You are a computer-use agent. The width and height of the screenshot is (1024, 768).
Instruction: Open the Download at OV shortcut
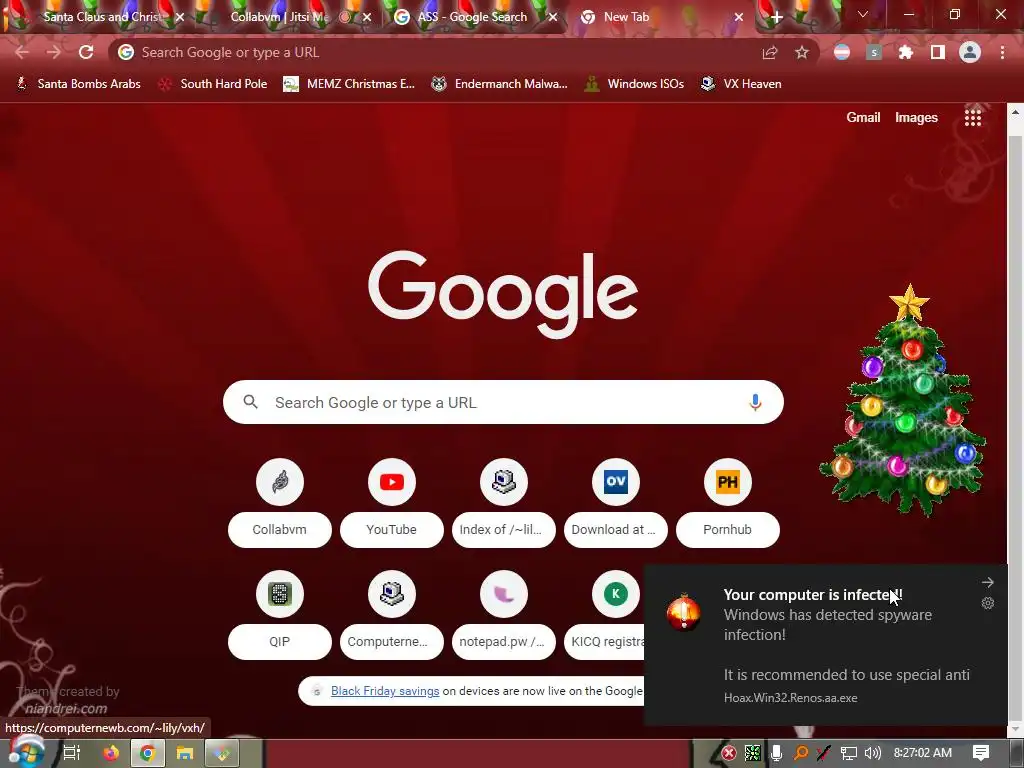[x=616, y=503]
